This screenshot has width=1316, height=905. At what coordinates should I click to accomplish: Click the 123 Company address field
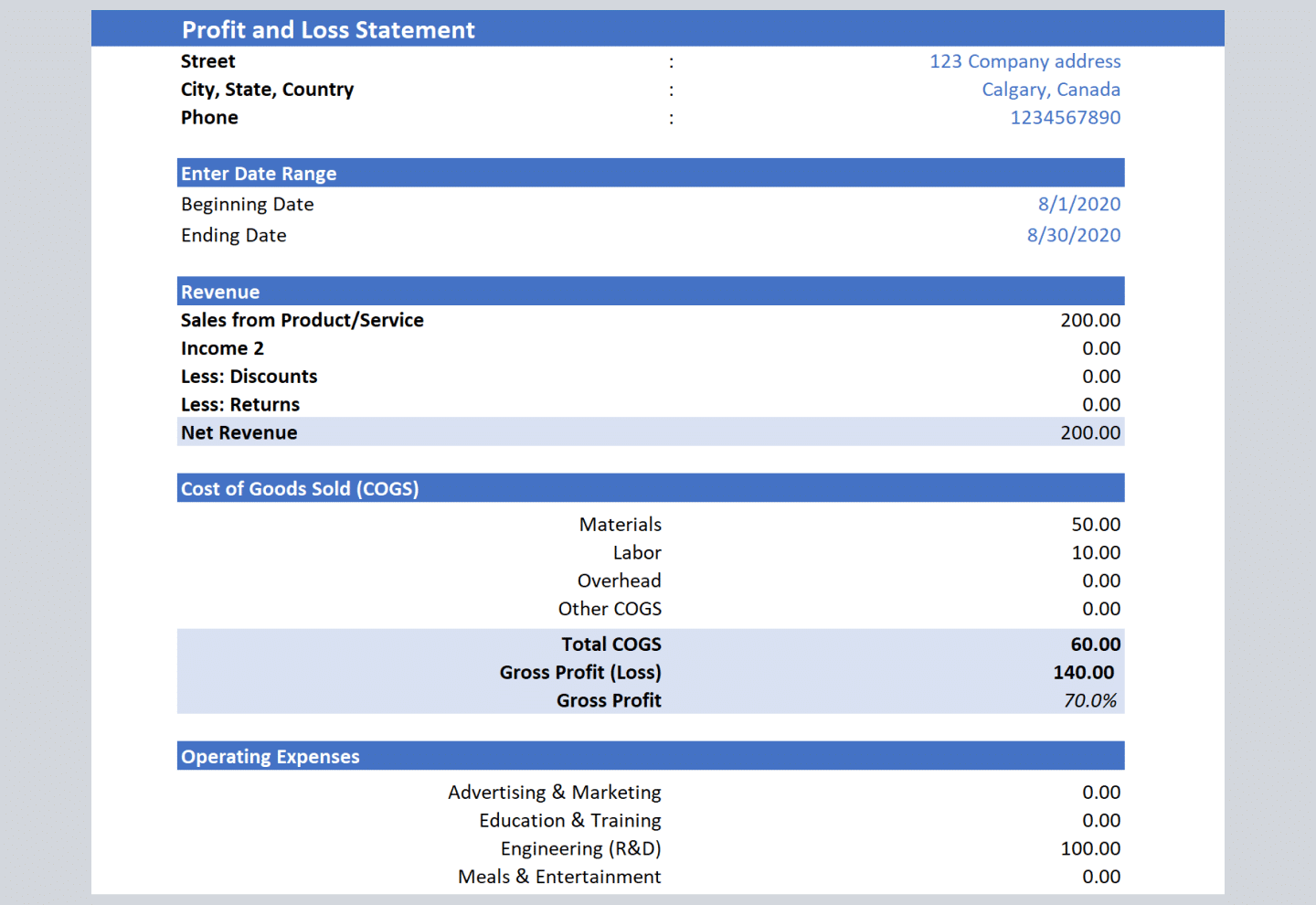click(x=1024, y=61)
